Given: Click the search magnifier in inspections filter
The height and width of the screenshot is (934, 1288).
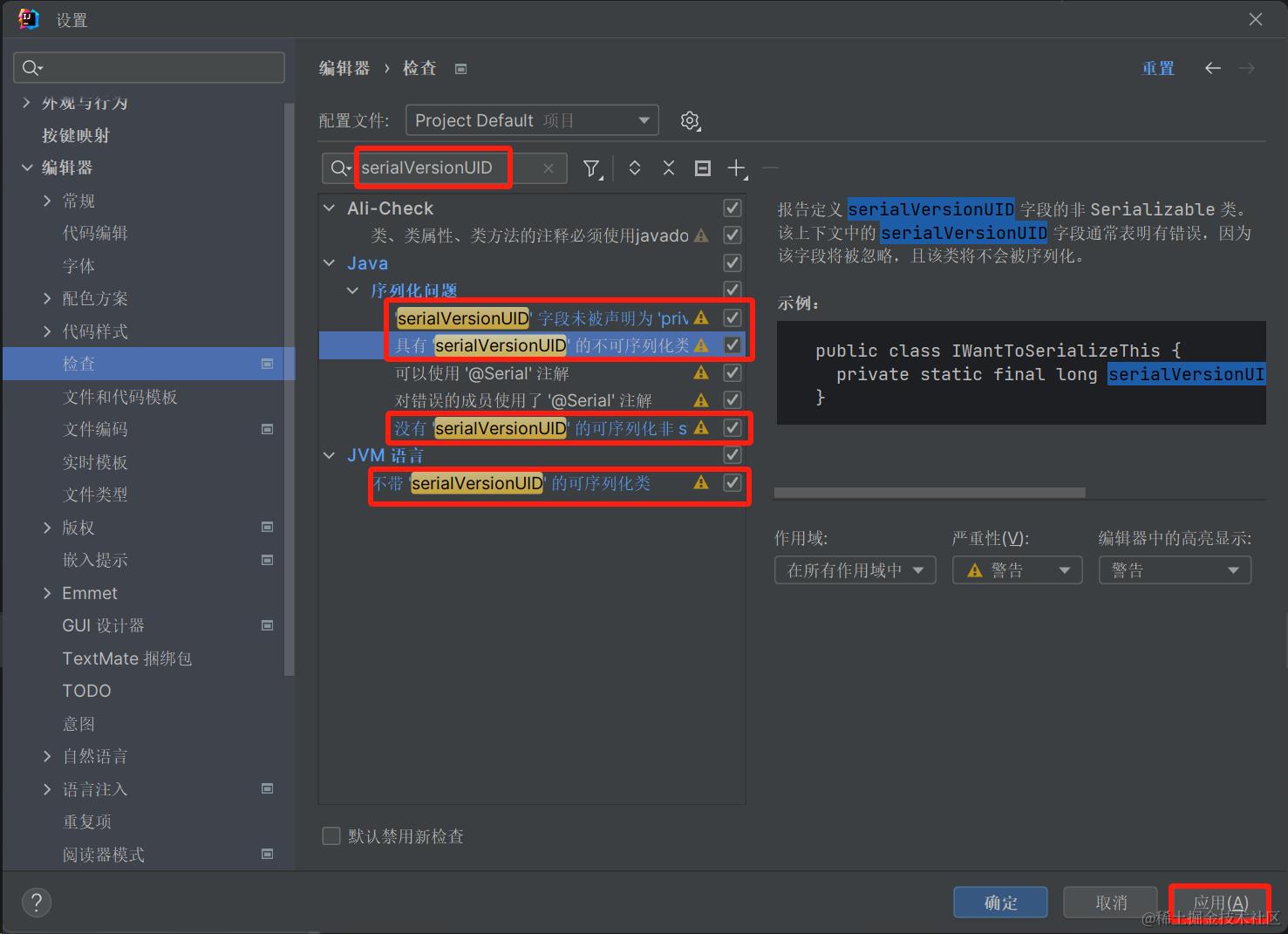Looking at the screenshot, I should pyautogui.click(x=340, y=168).
